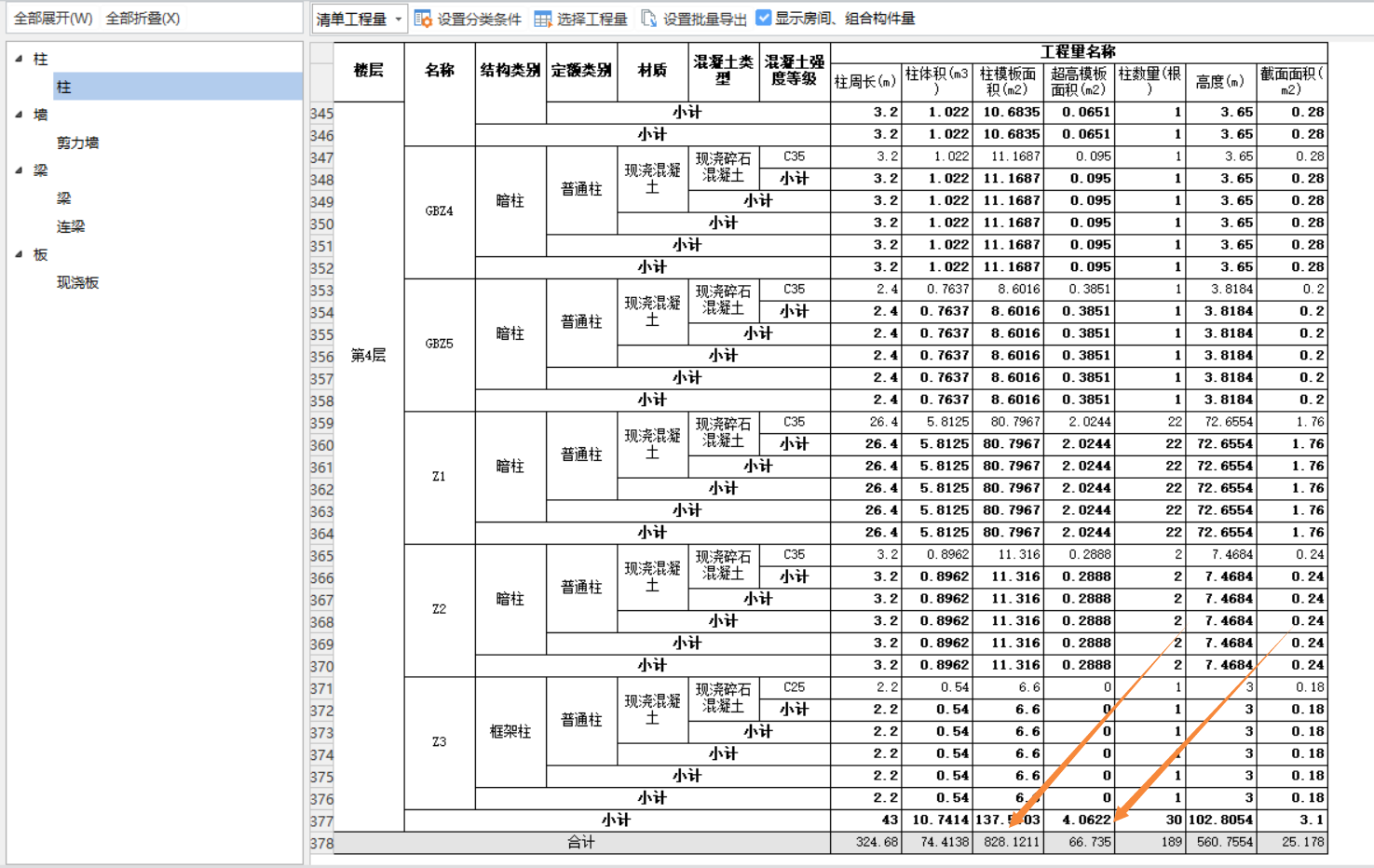
Task: Collapse the 墙 tree node
Action: [19, 115]
